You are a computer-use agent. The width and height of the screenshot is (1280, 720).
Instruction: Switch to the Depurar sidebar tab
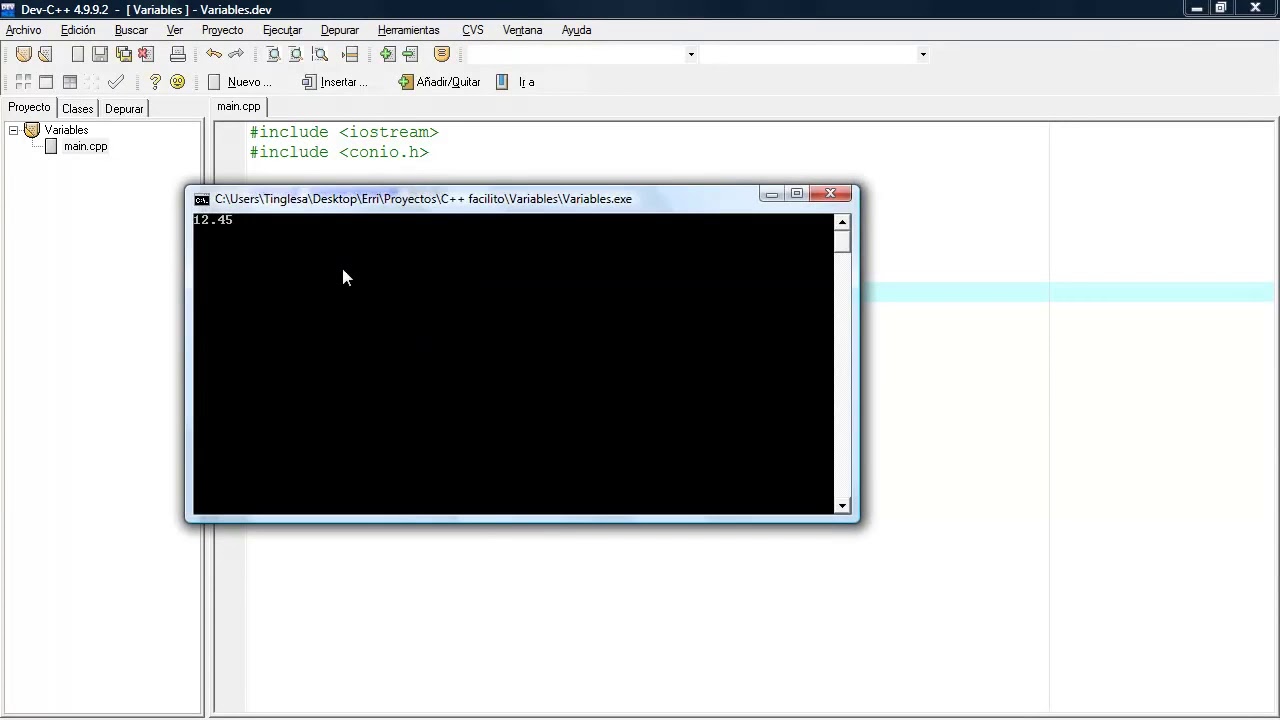tap(124, 109)
